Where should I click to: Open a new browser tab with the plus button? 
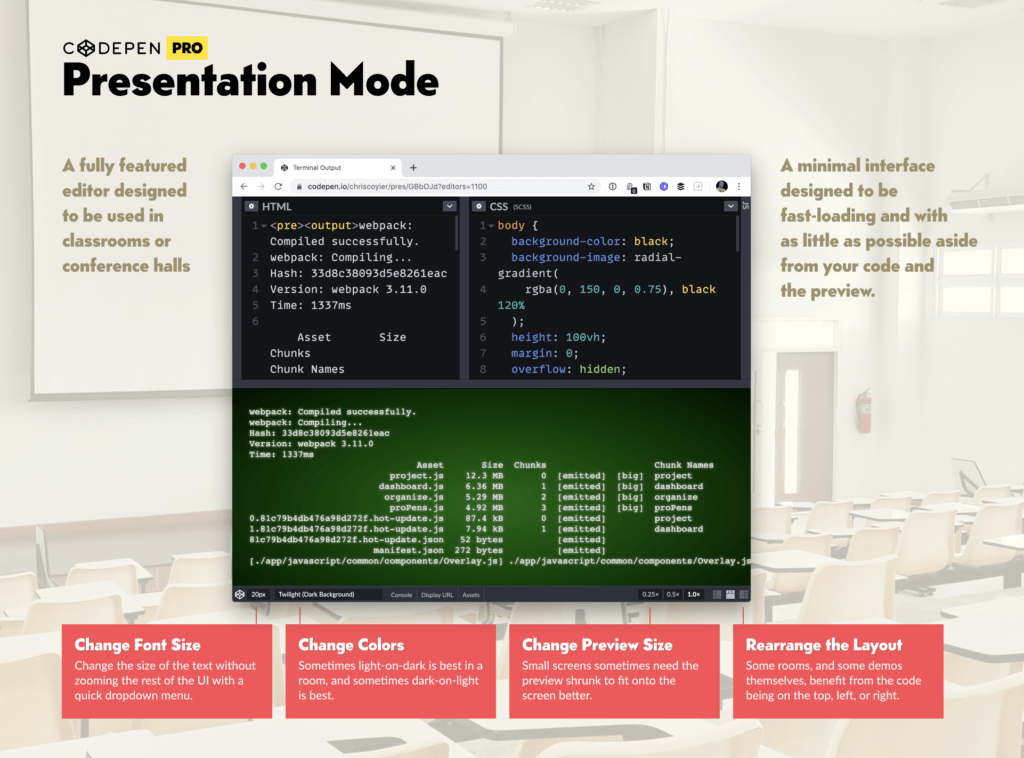413,166
